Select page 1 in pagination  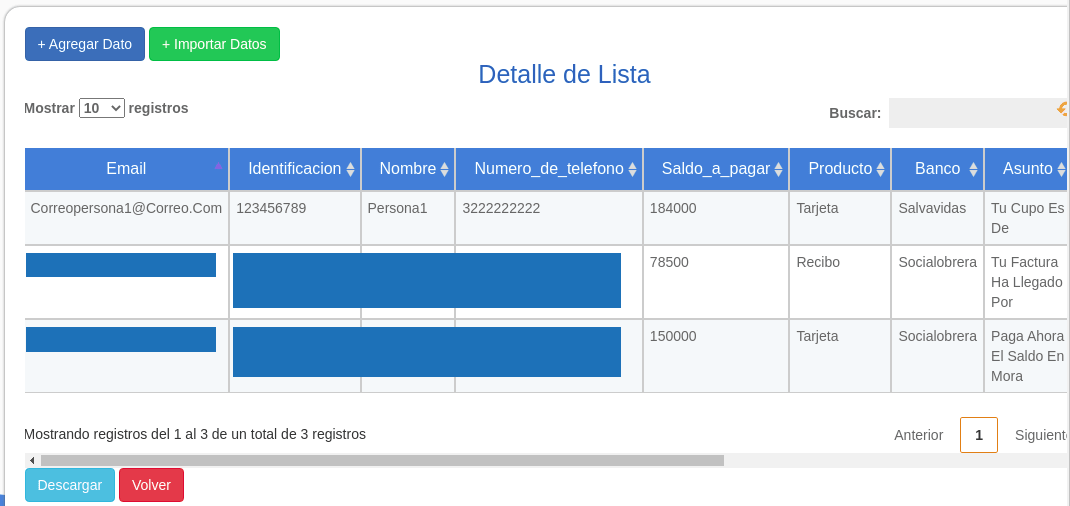click(979, 435)
